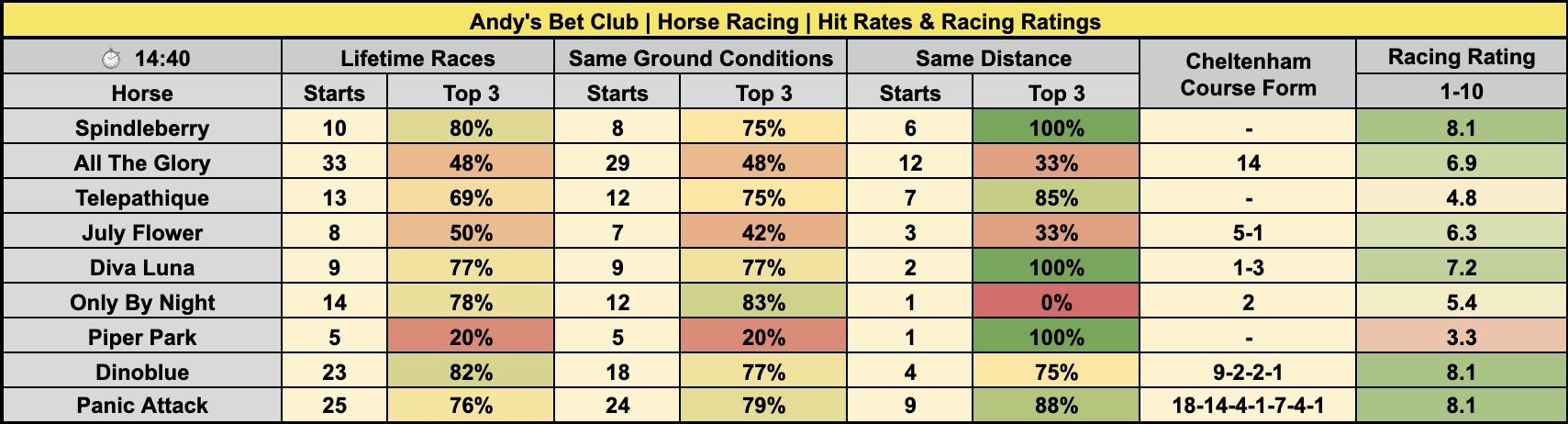Select the Telepathique horse cell
Viewport: 1568px width, 424px height.
point(142,198)
